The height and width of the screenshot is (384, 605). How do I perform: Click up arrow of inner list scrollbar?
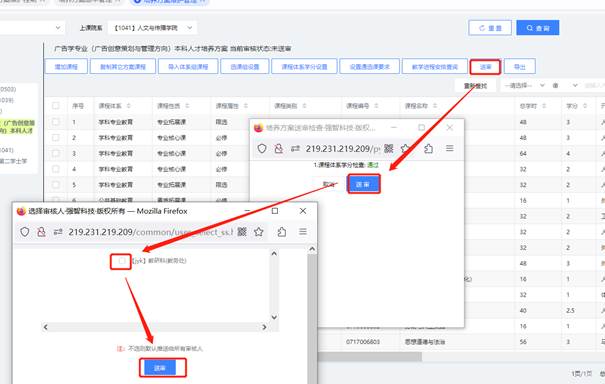click(274, 254)
